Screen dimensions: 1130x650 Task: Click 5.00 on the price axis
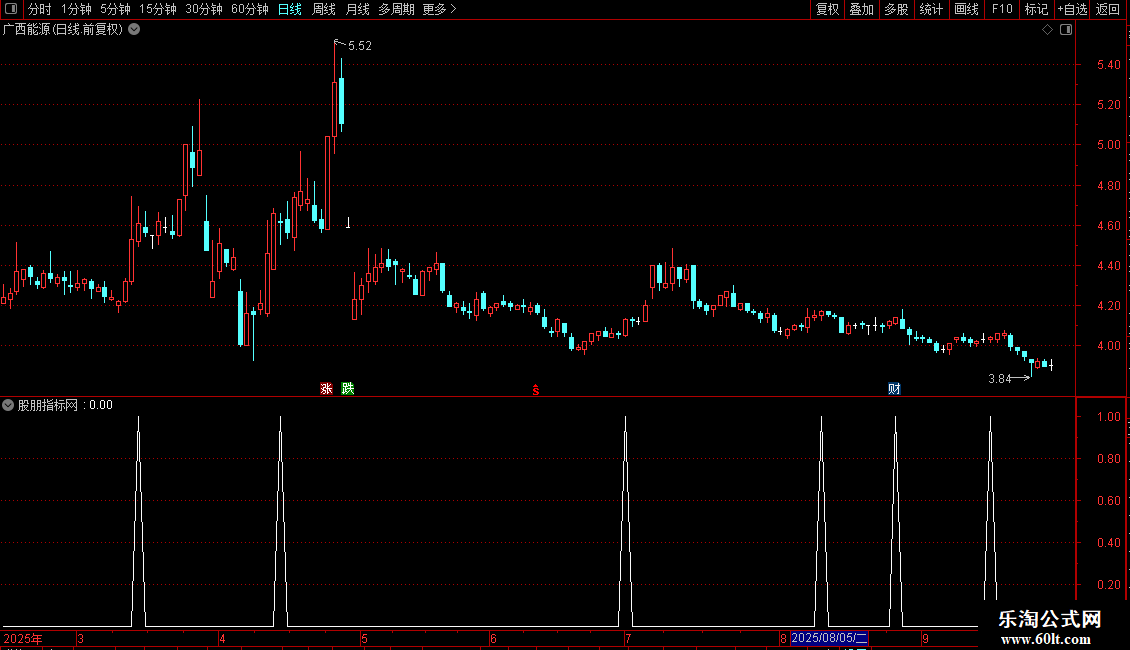(x=1108, y=145)
